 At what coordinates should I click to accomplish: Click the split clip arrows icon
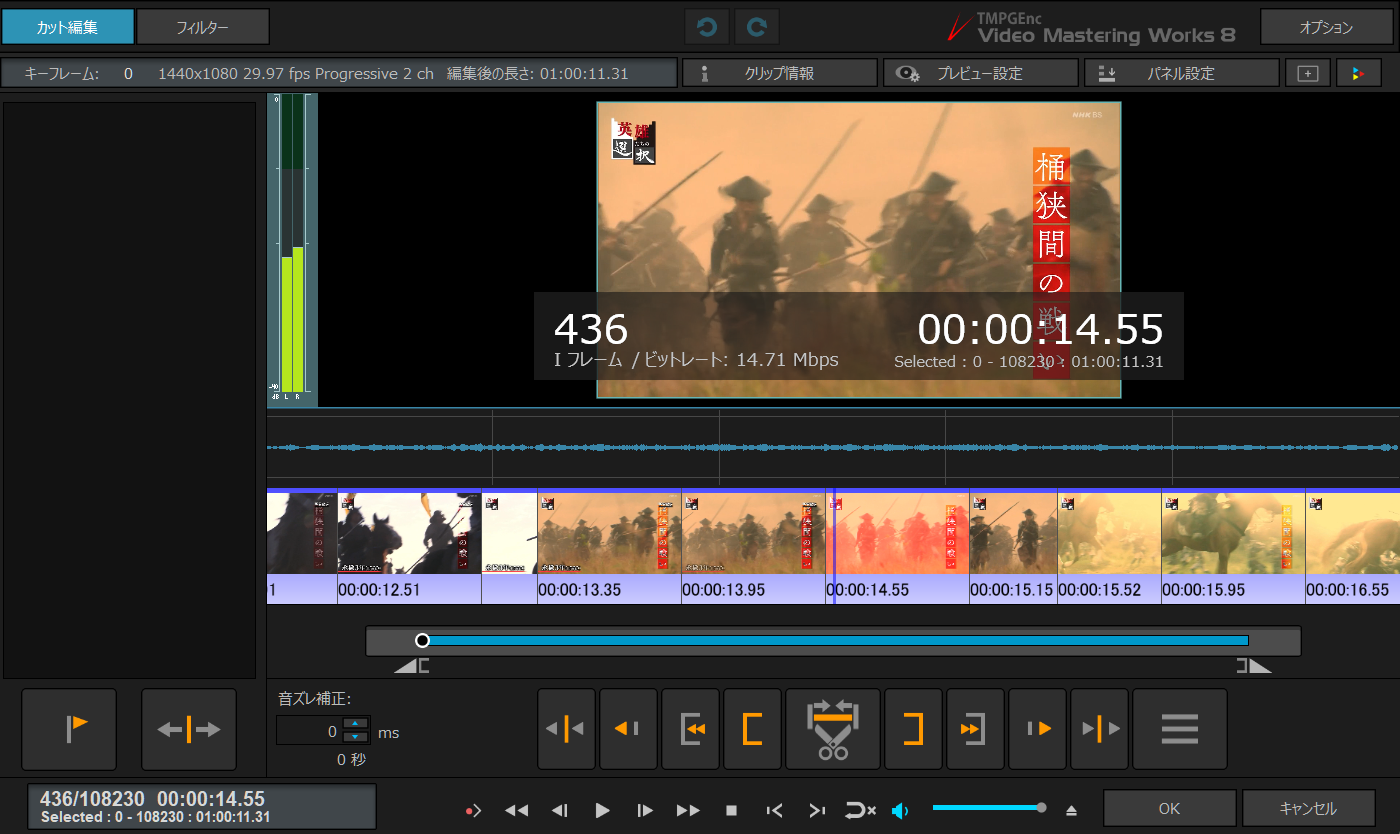pyautogui.click(x=189, y=729)
